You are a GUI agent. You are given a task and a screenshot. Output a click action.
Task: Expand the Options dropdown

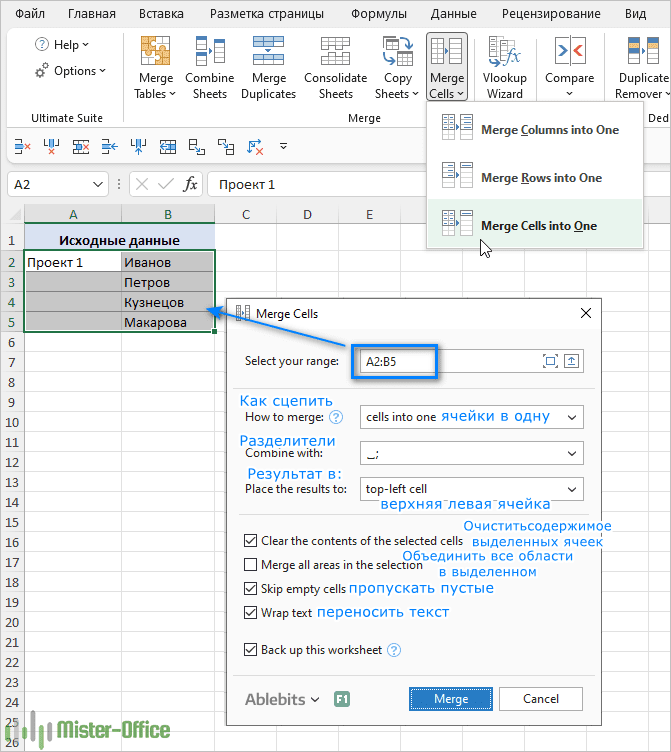click(x=102, y=70)
